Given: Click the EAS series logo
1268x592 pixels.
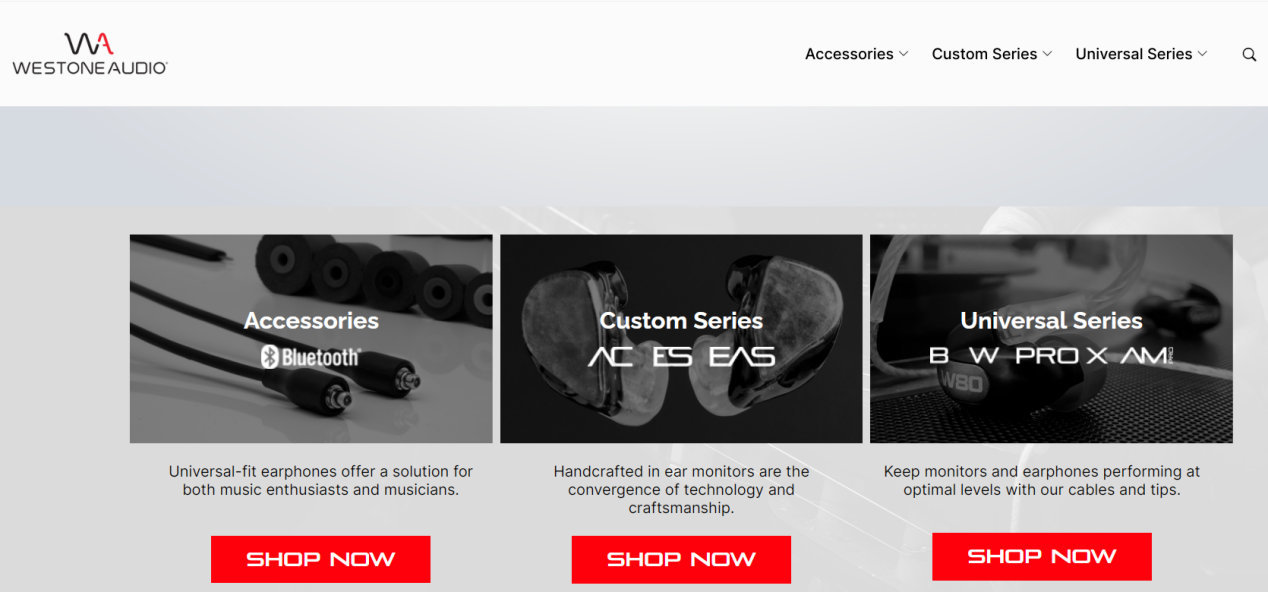Looking at the screenshot, I should click(742, 356).
